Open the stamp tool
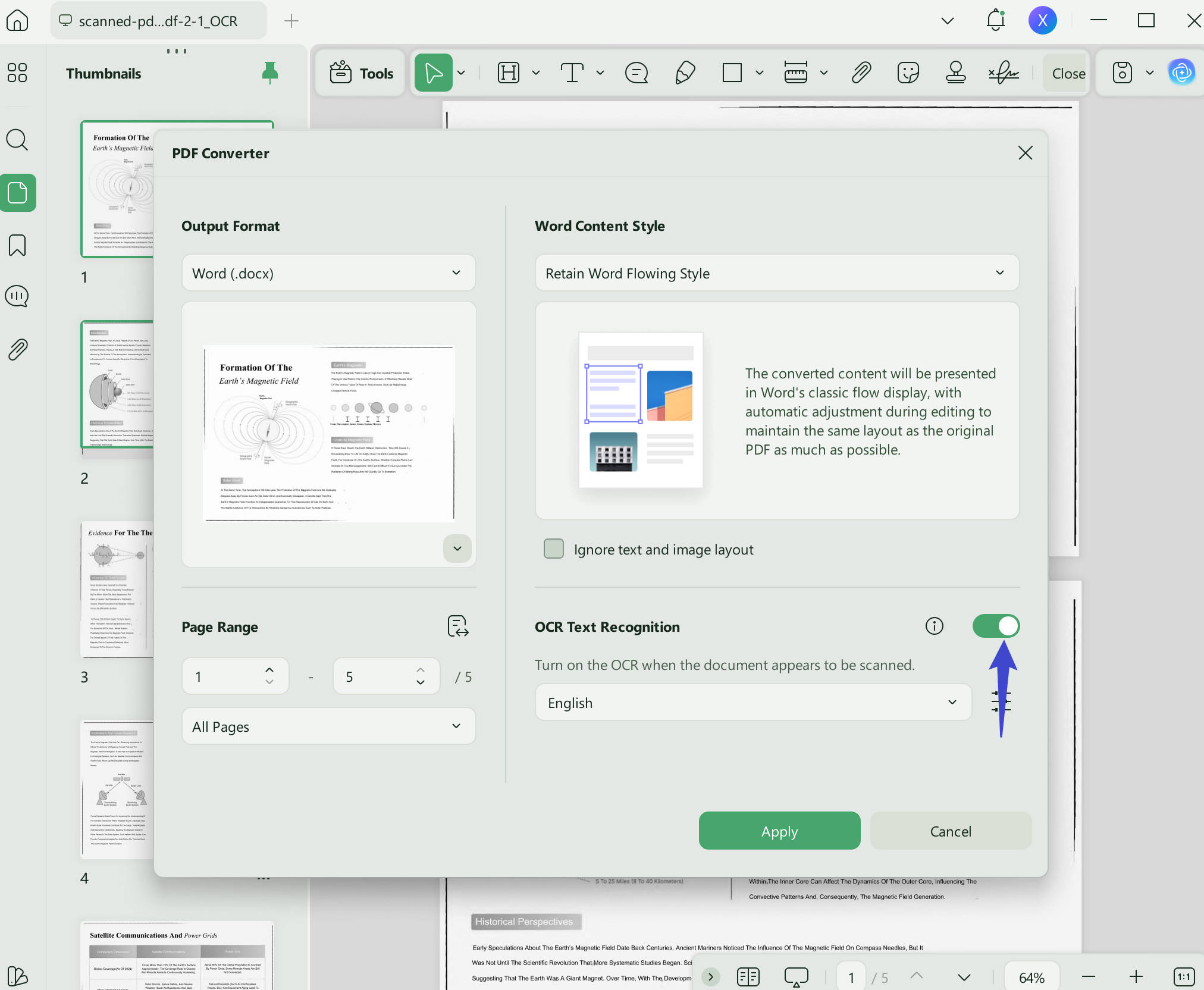The width and height of the screenshot is (1204, 990). click(955, 73)
